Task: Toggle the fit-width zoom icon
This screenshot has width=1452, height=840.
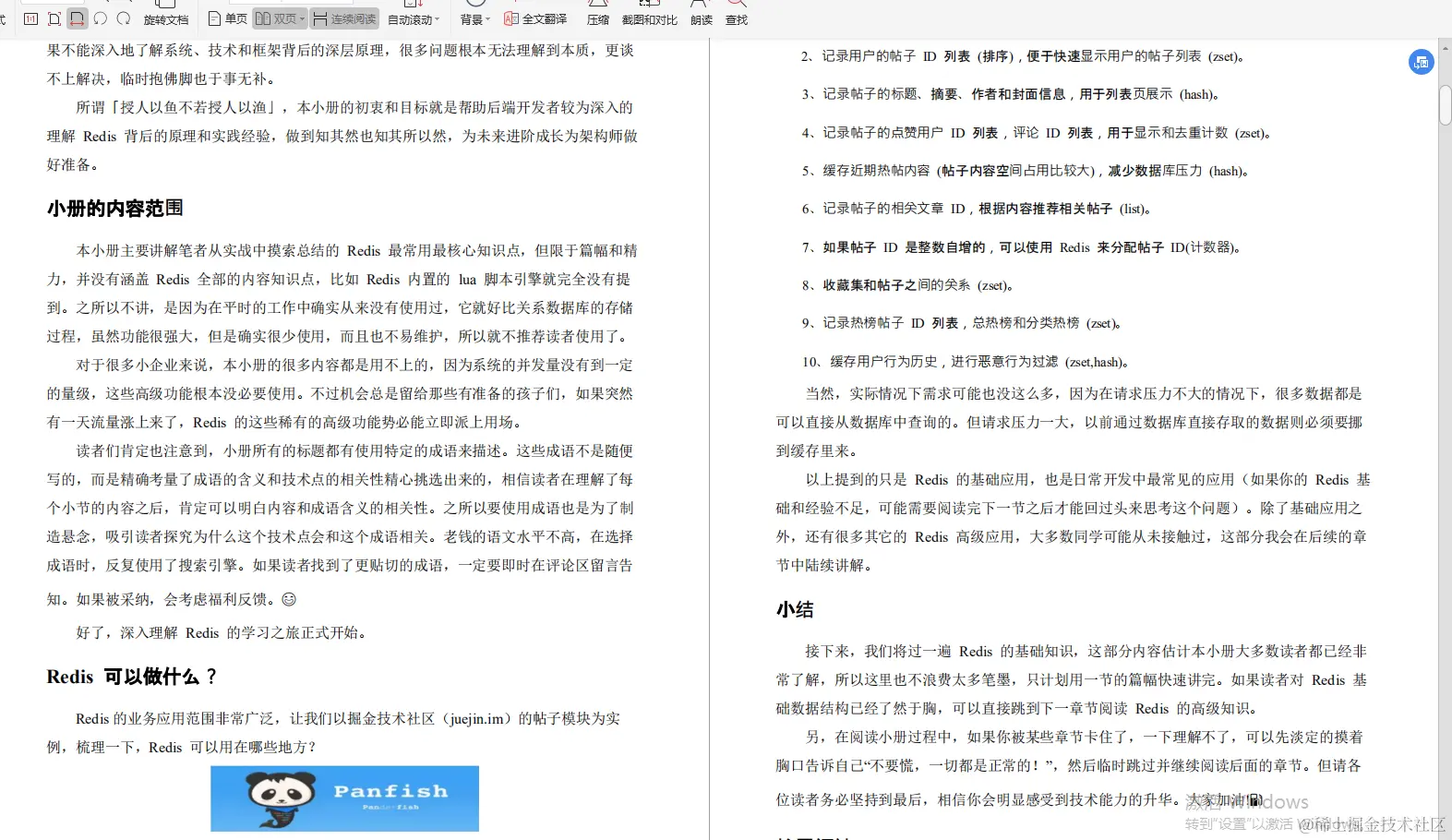Action: click(77, 18)
